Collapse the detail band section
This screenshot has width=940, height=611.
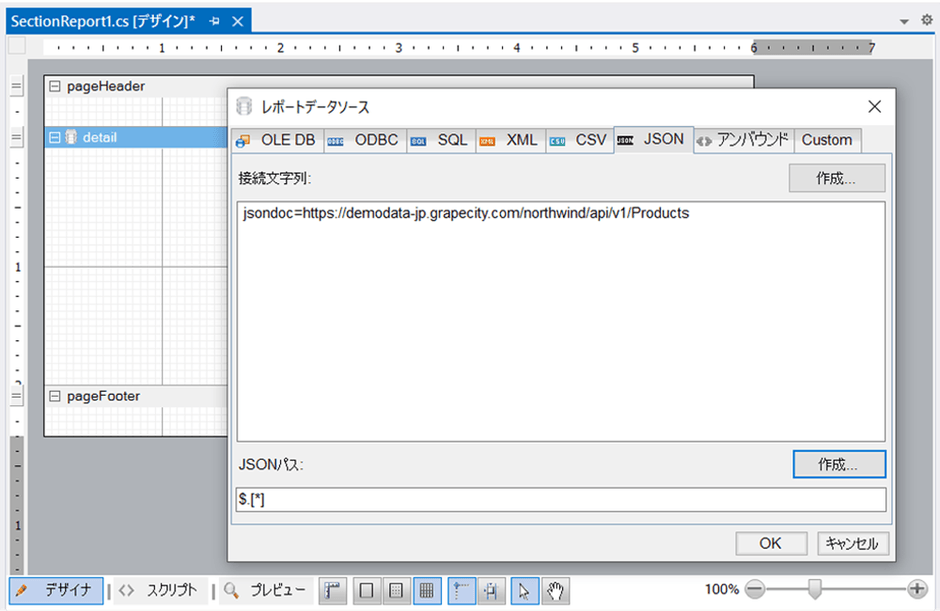[x=55, y=138]
